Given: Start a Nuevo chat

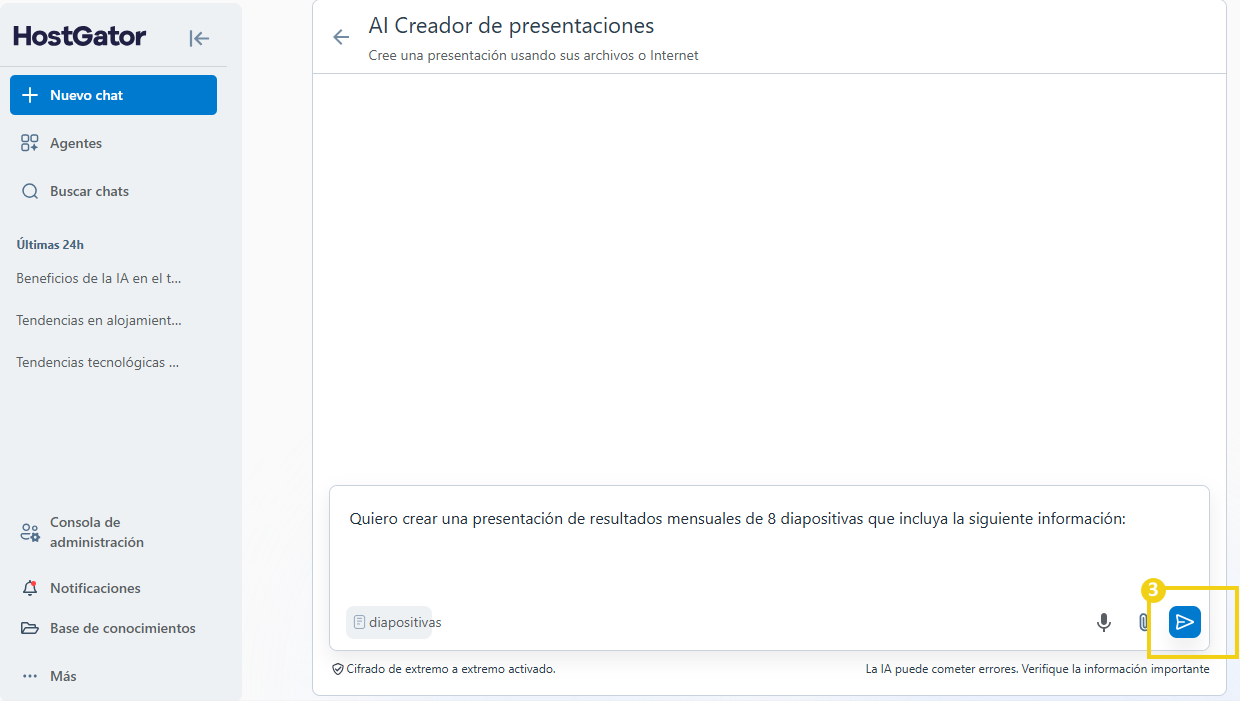Looking at the screenshot, I should pyautogui.click(x=113, y=95).
